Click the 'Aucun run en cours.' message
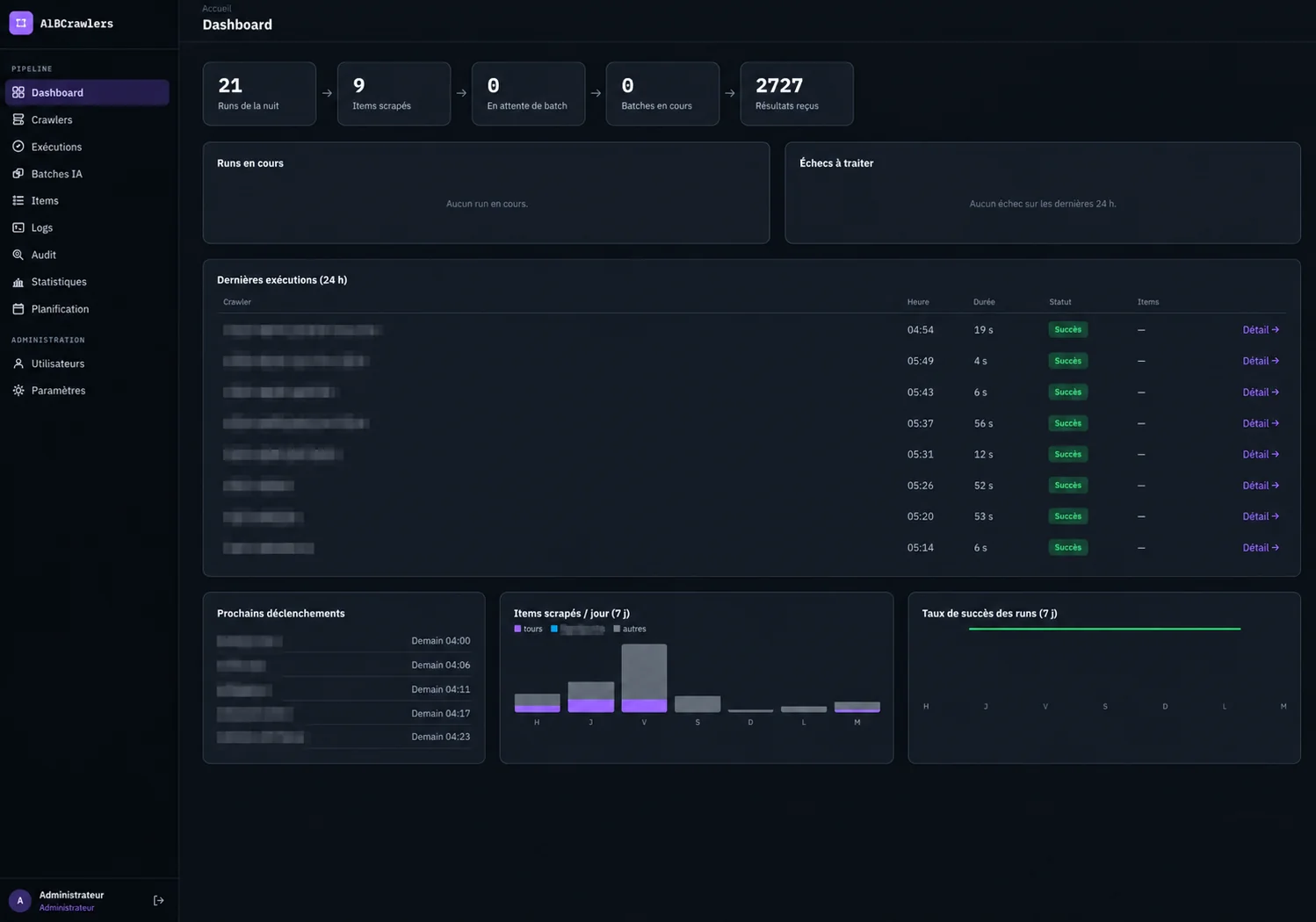Viewport: 1316px width, 922px height. 487,204
